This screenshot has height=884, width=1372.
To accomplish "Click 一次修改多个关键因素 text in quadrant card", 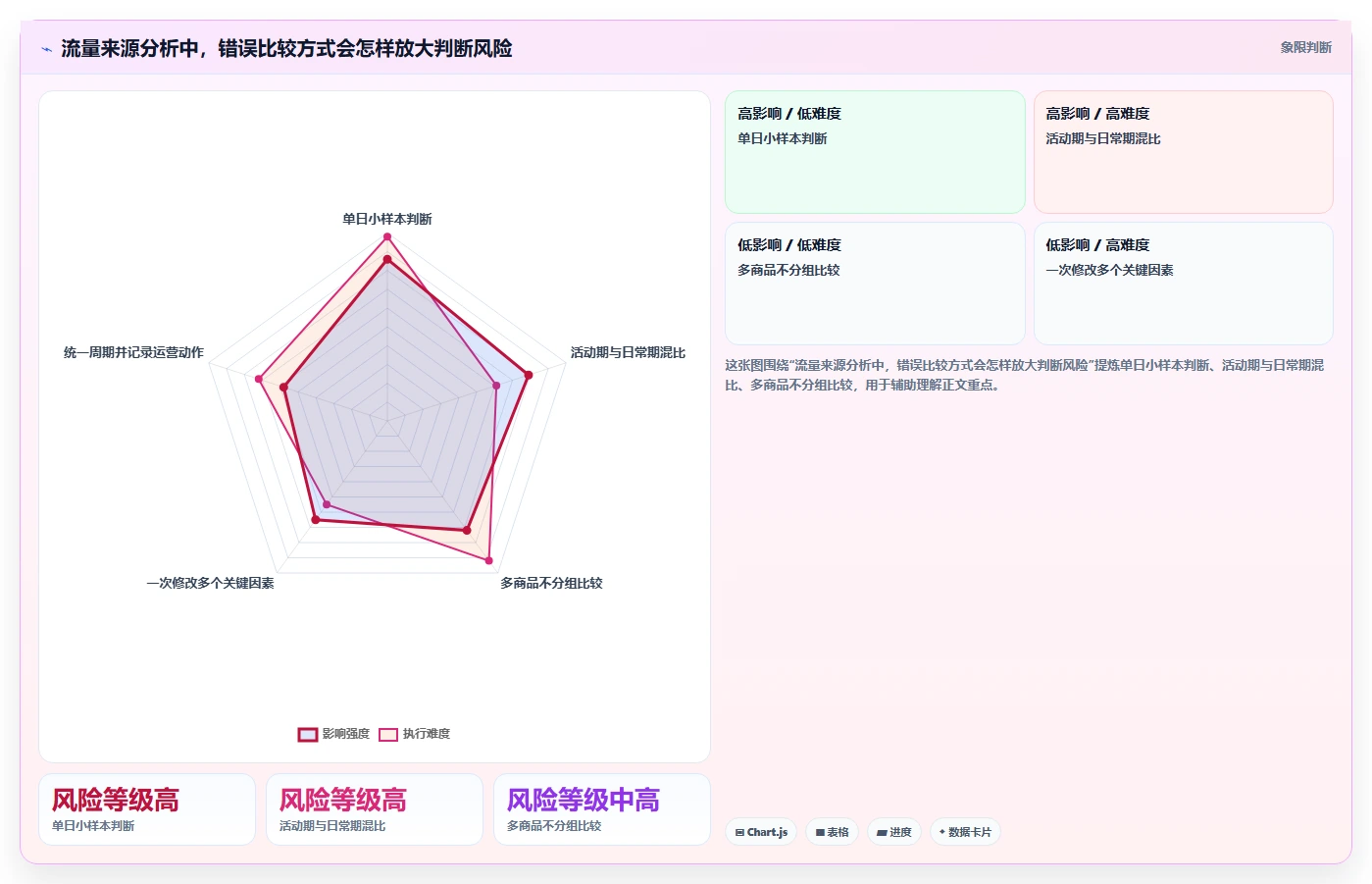I will 1109,270.
